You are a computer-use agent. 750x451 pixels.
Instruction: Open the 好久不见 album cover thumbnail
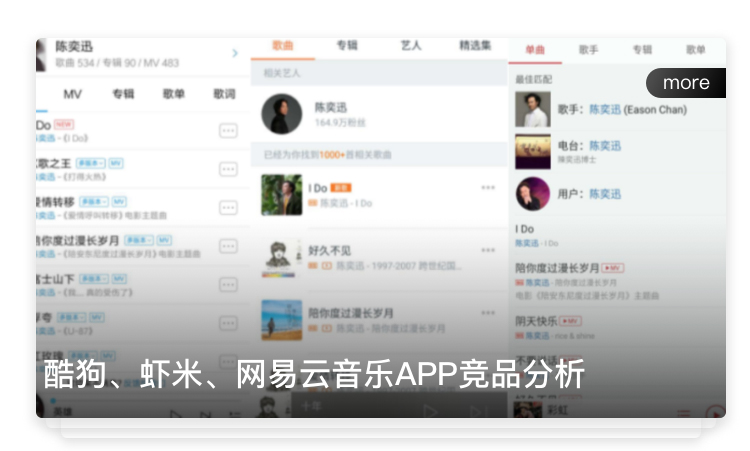pyautogui.click(x=282, y=258)
